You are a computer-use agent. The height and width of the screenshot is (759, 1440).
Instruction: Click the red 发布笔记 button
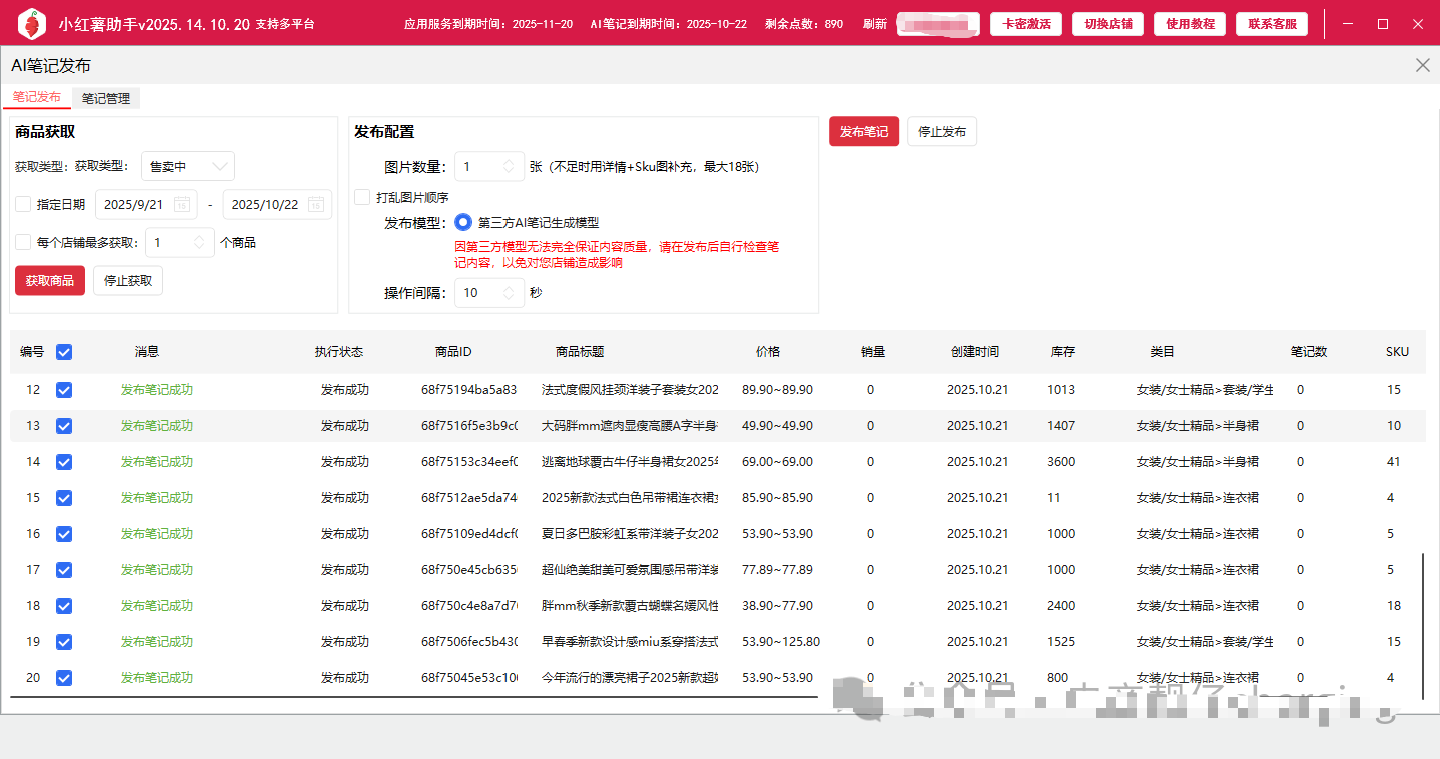point(863,132)
